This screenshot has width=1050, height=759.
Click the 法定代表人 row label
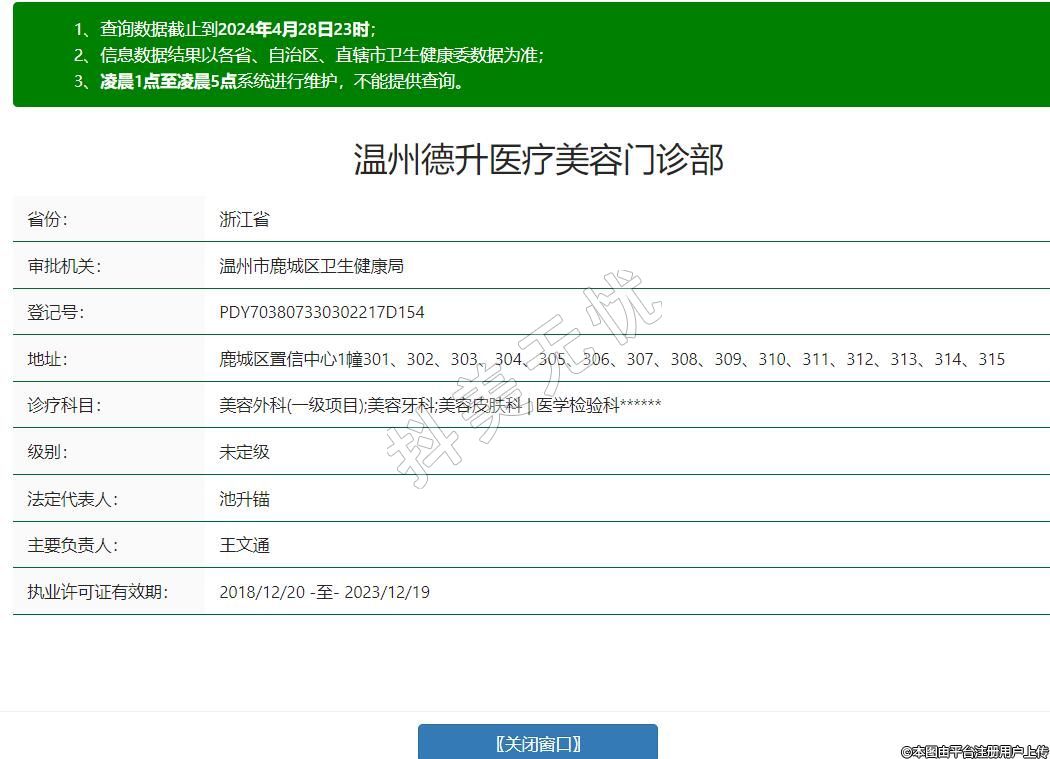click(72, 499)
